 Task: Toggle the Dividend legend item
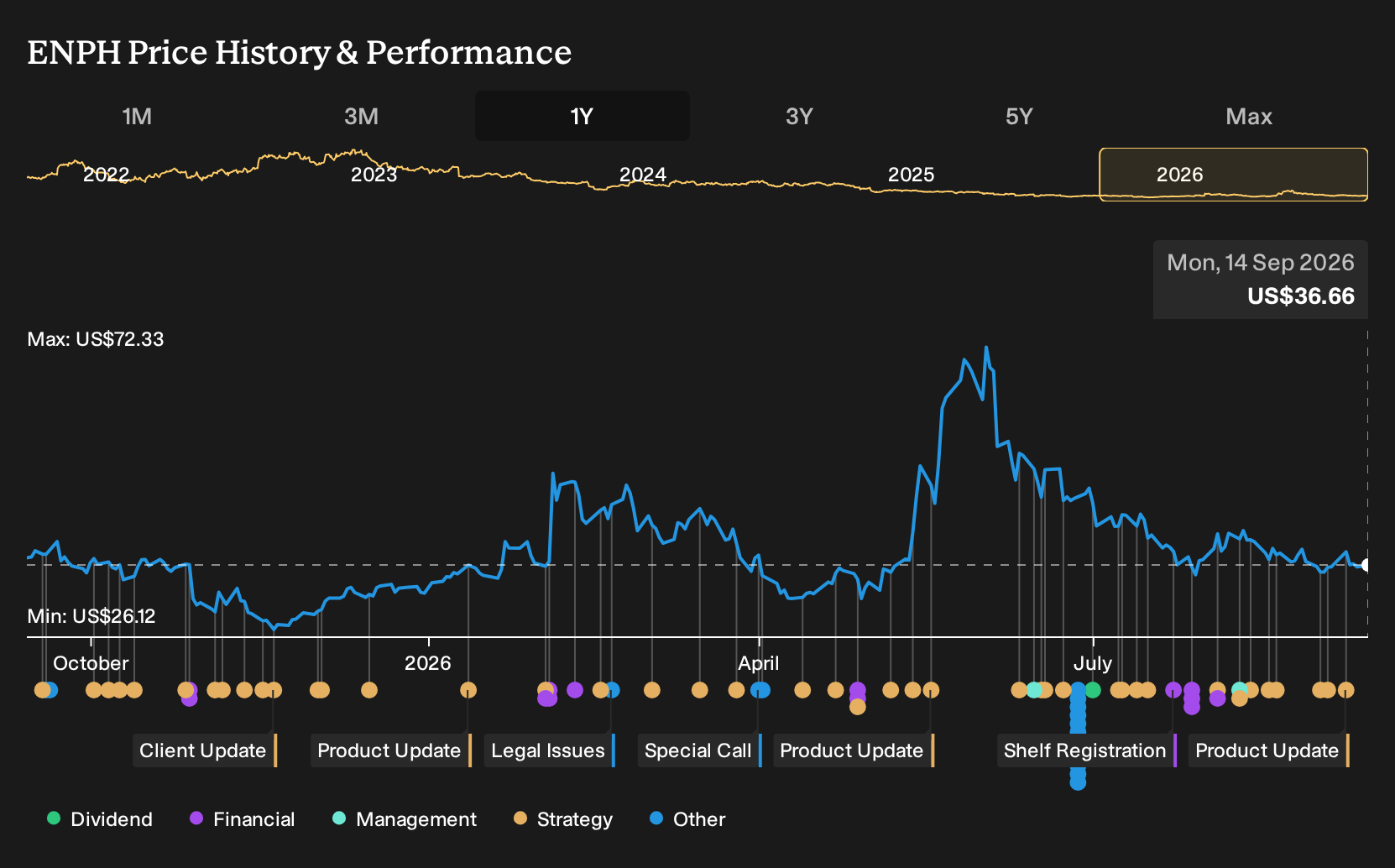(x=100, y=819)
